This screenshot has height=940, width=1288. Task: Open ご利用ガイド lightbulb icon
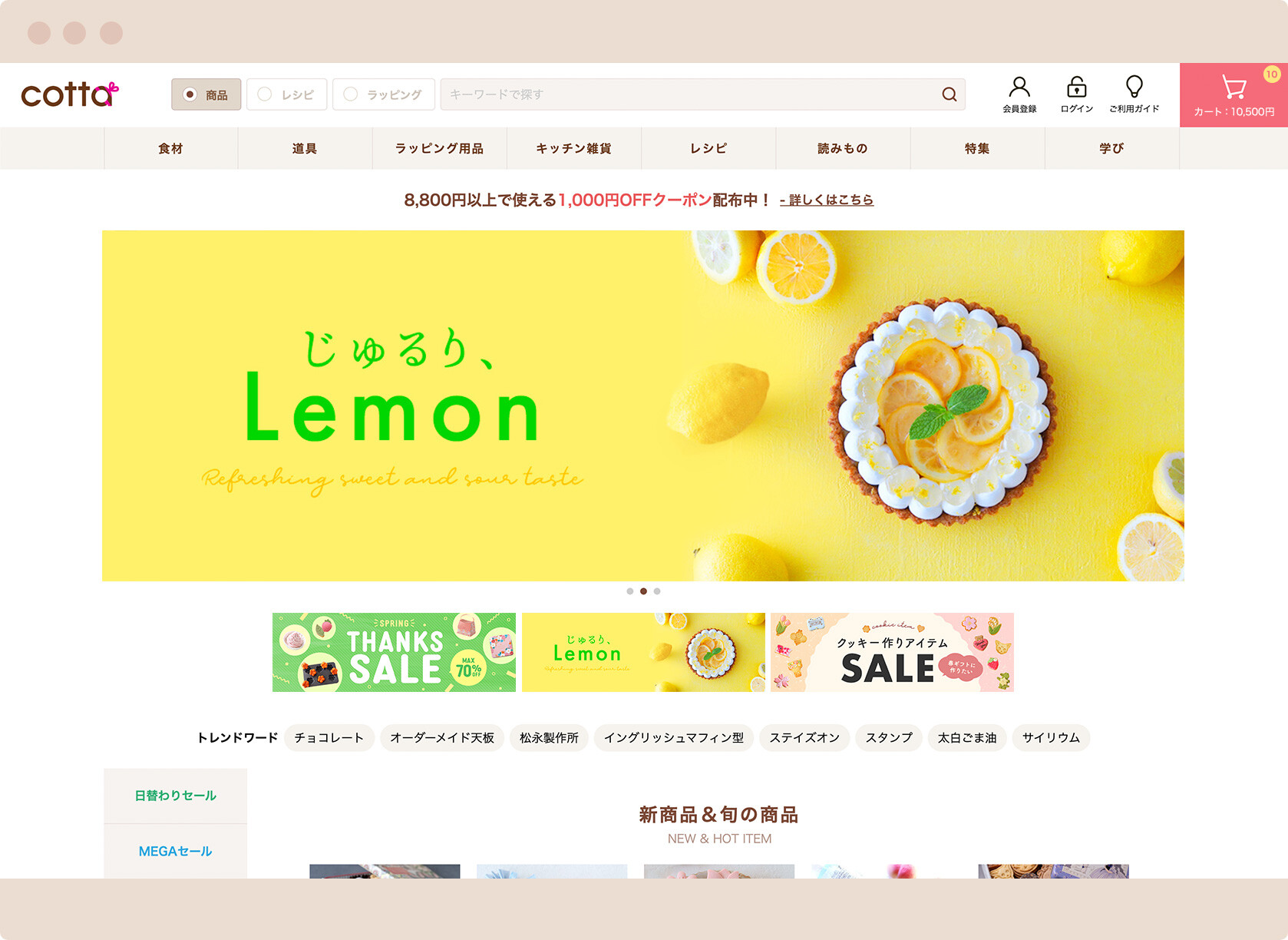1134,86
